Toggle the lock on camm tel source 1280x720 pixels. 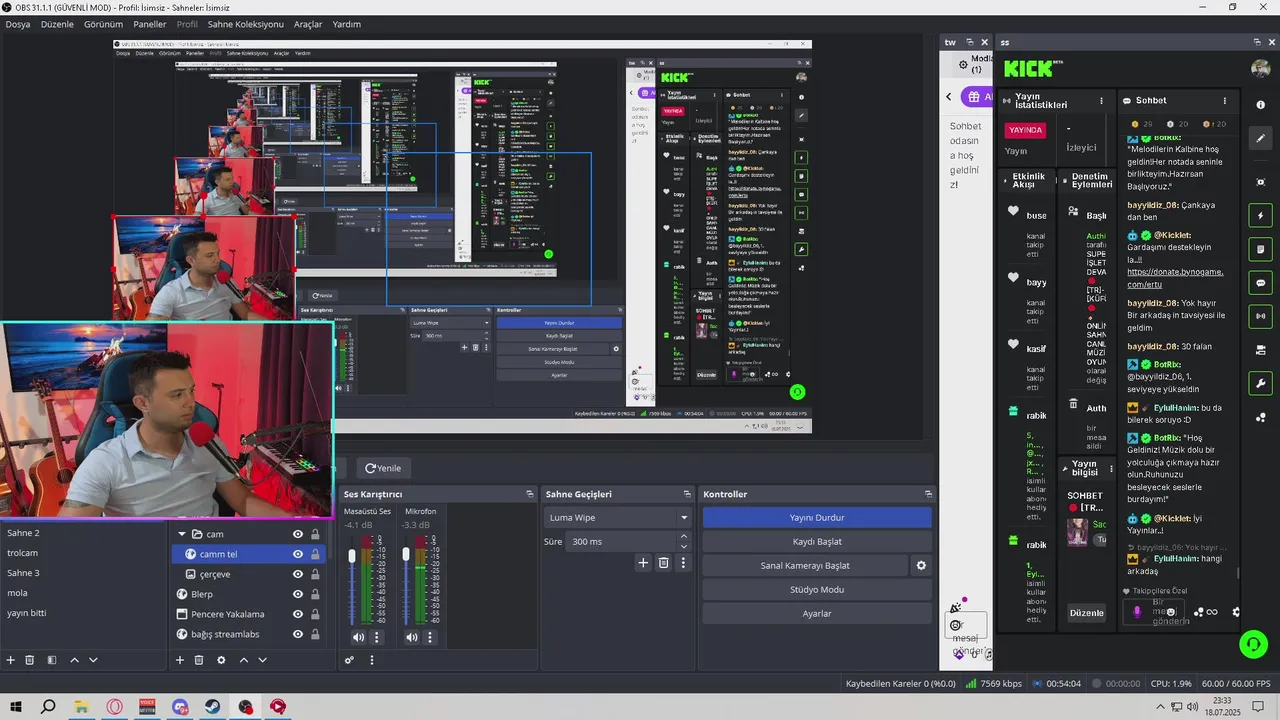tap(315, 554)
